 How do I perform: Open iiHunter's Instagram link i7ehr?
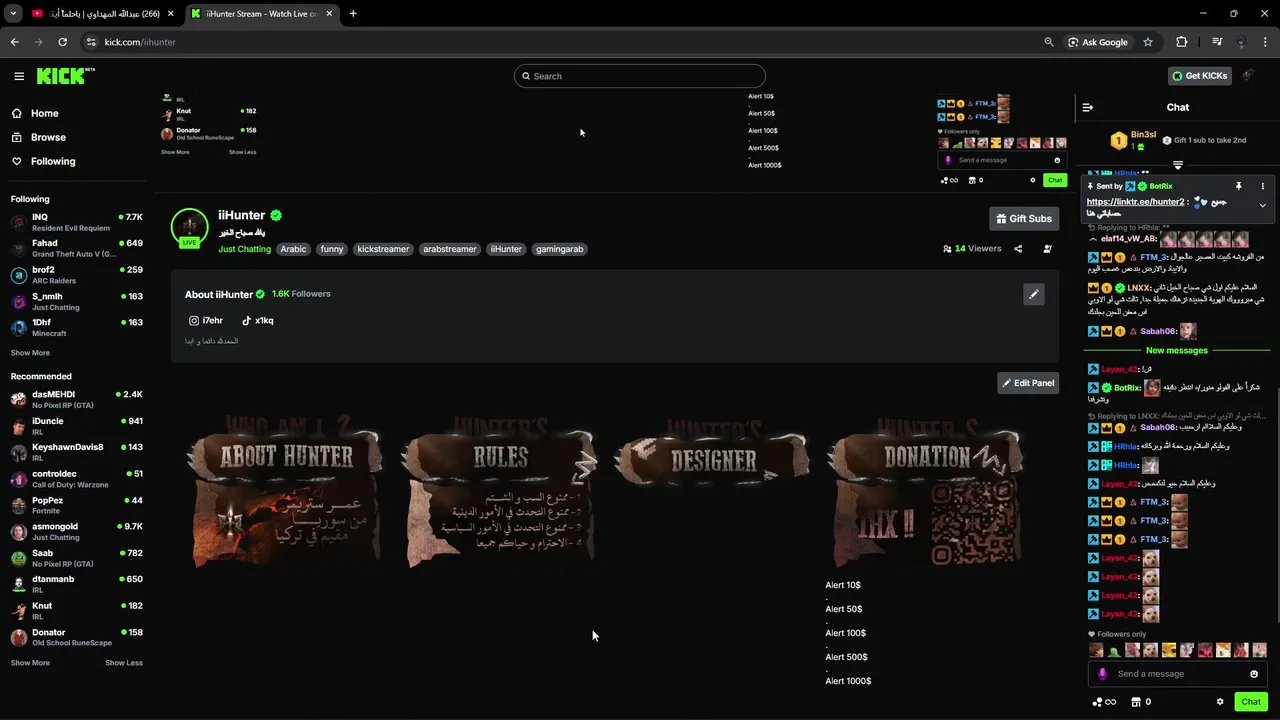tap(206, 321)
